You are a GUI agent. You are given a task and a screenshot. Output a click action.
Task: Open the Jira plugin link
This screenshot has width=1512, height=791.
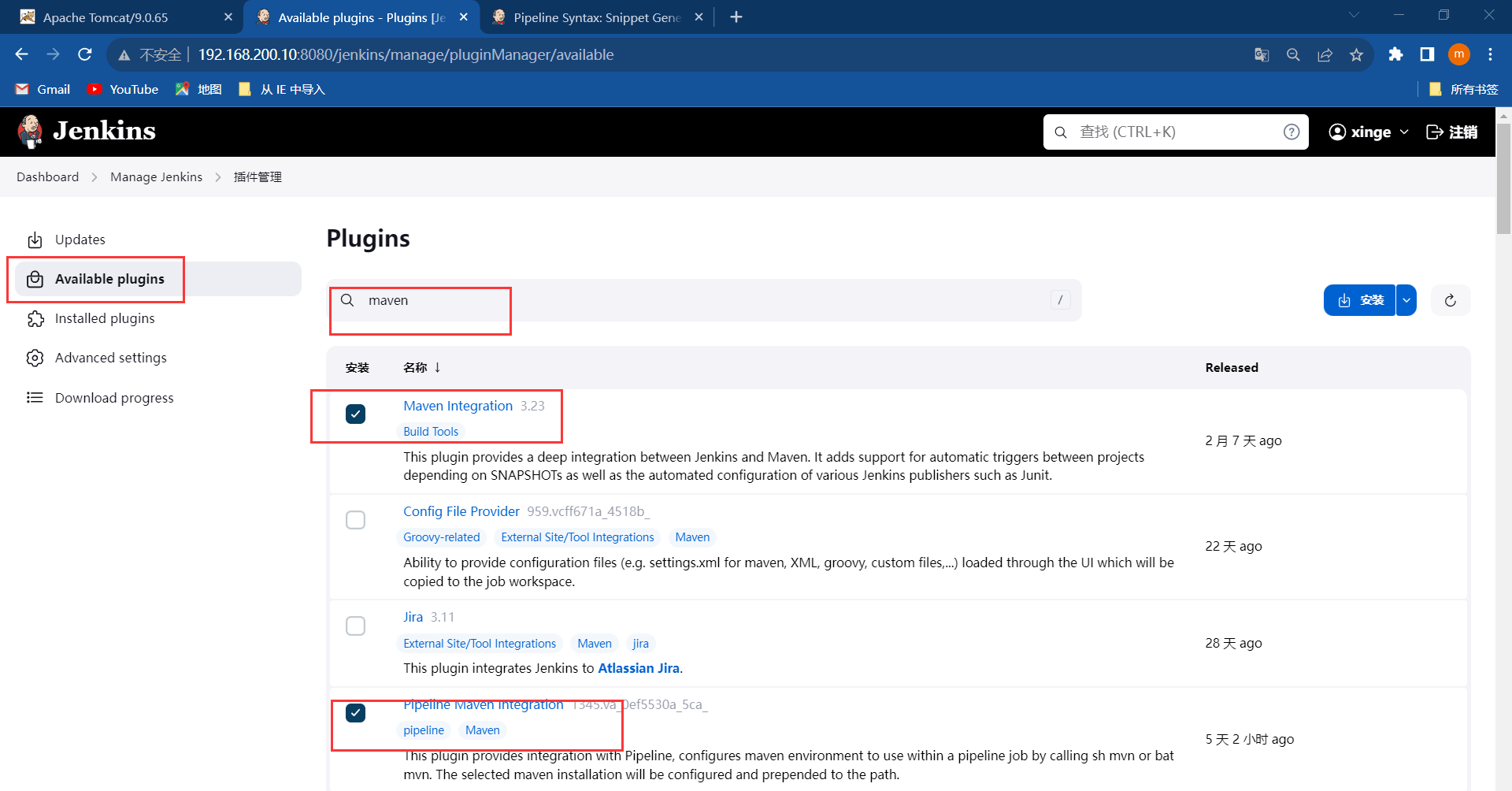point(413,617)
